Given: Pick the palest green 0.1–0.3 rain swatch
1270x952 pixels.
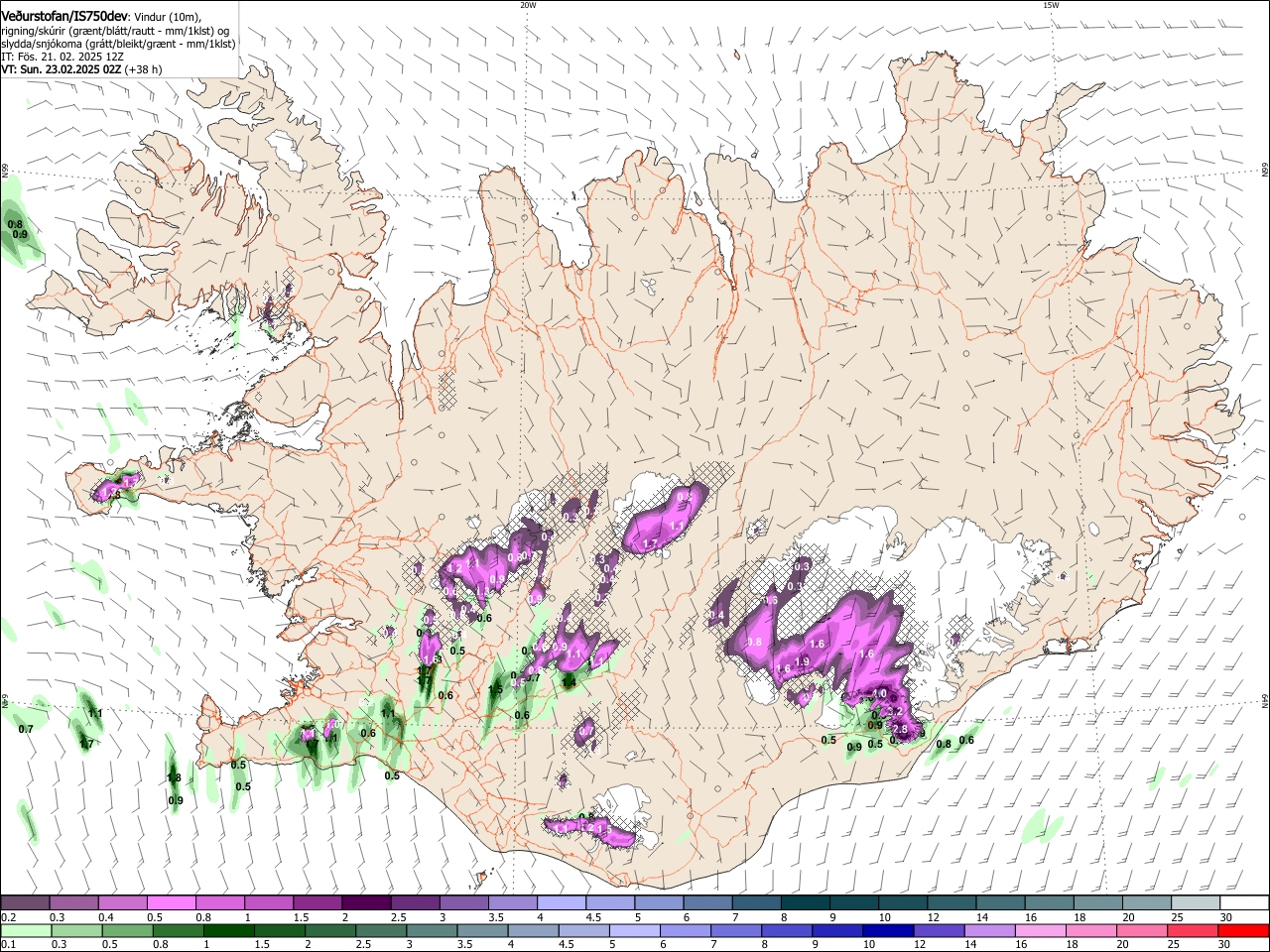Looking at the screenshot, I should coord(25,930).
